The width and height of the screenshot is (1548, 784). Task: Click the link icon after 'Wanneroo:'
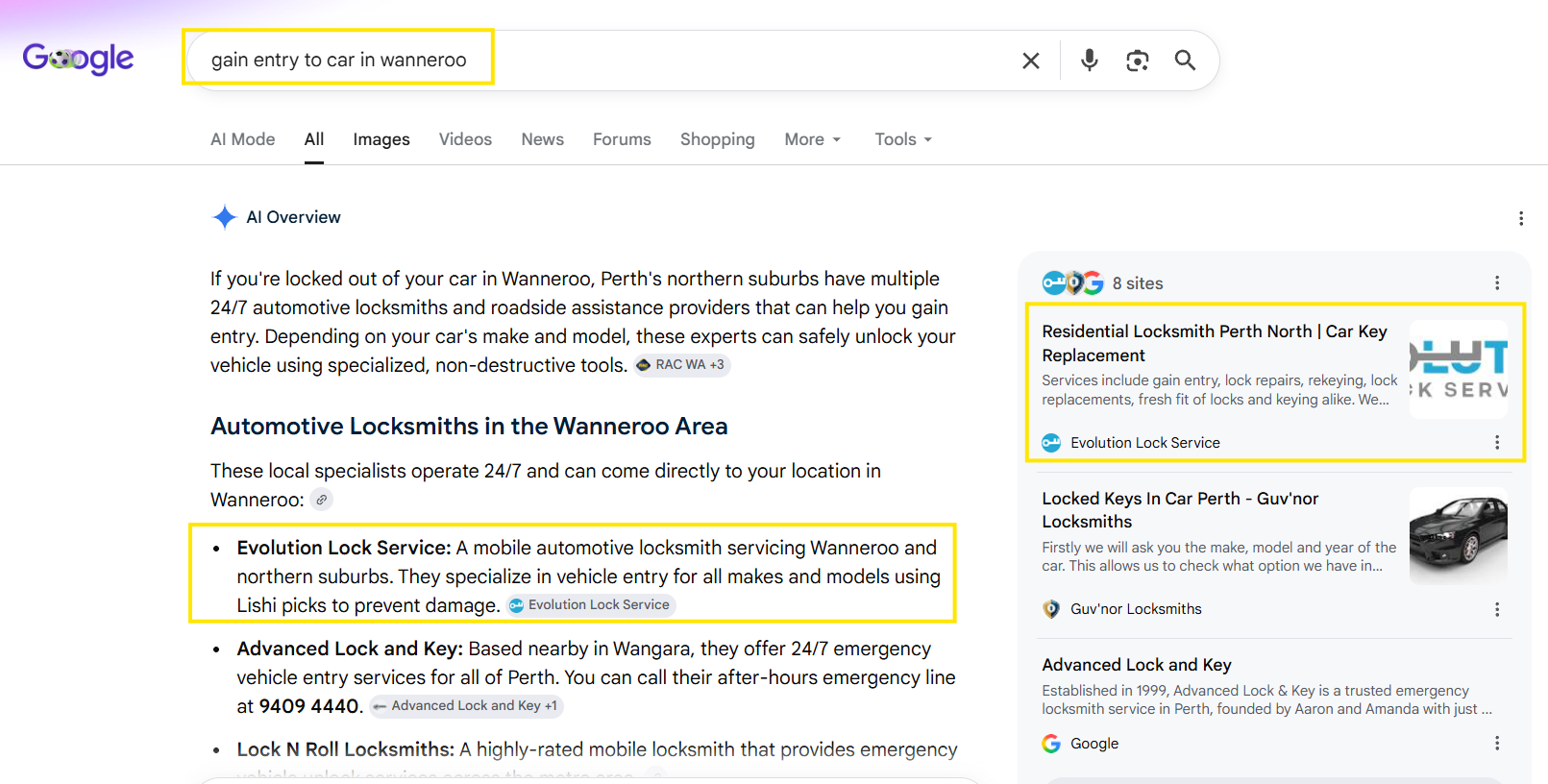[x=322, y=500]
